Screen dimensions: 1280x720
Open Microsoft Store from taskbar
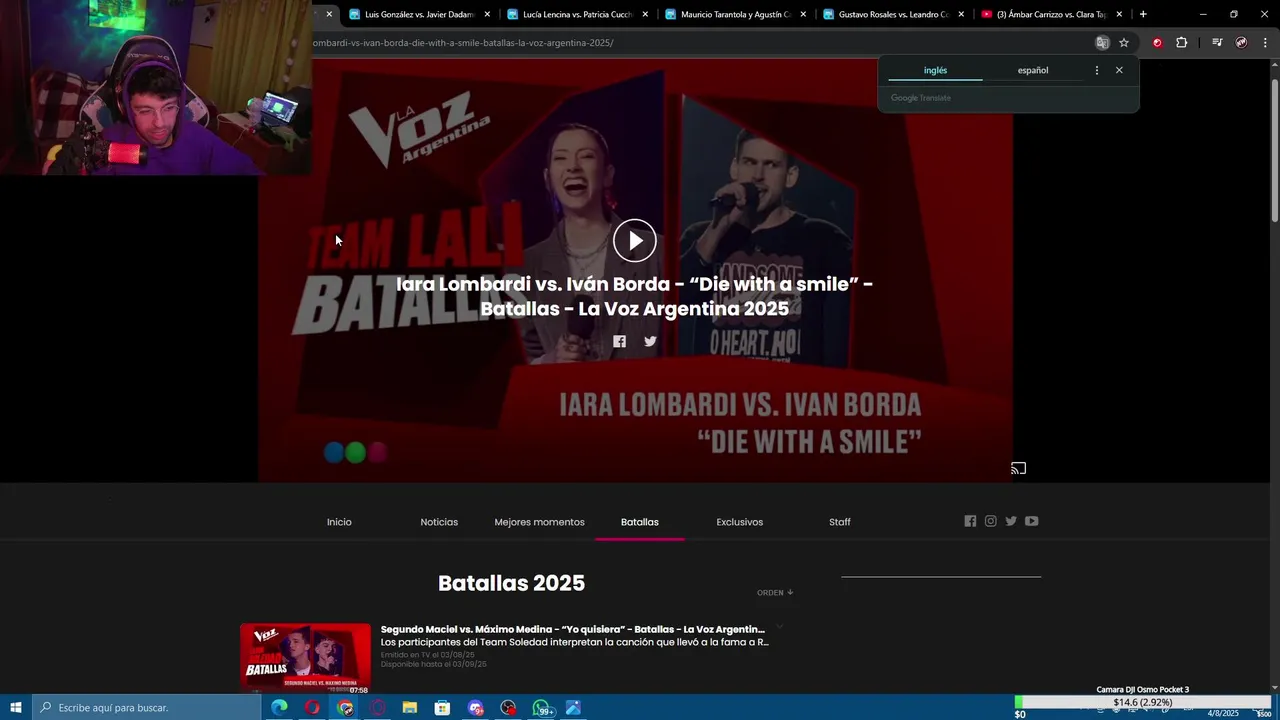point(442,707)
